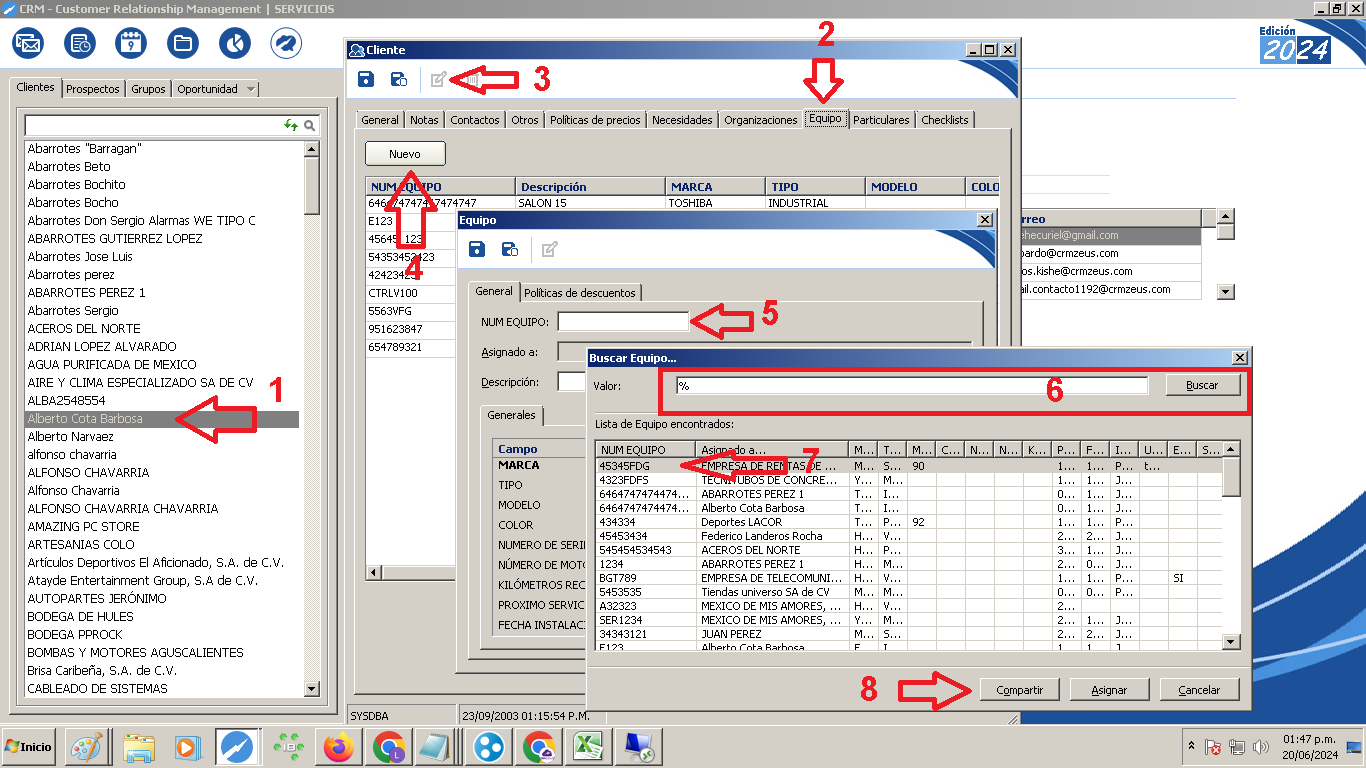Screen dimensions: 1366x768
Task: Open Firefox from the taskbar
Action: 341,747
